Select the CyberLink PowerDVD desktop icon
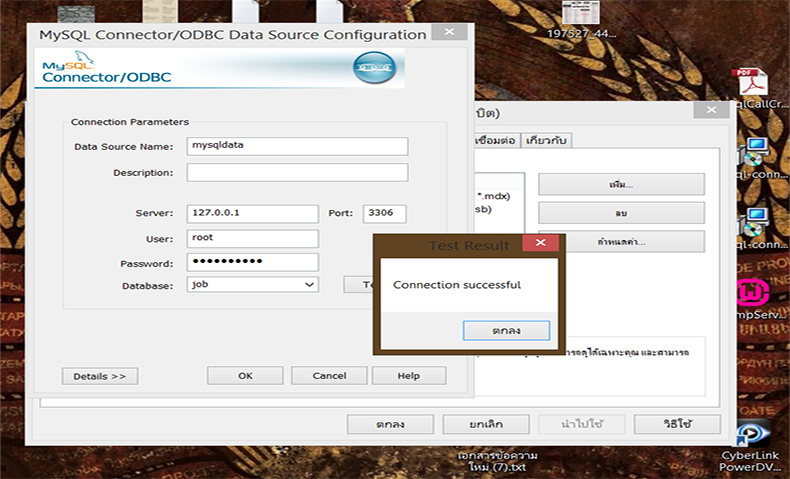The image size is (790, 479). 751,434
